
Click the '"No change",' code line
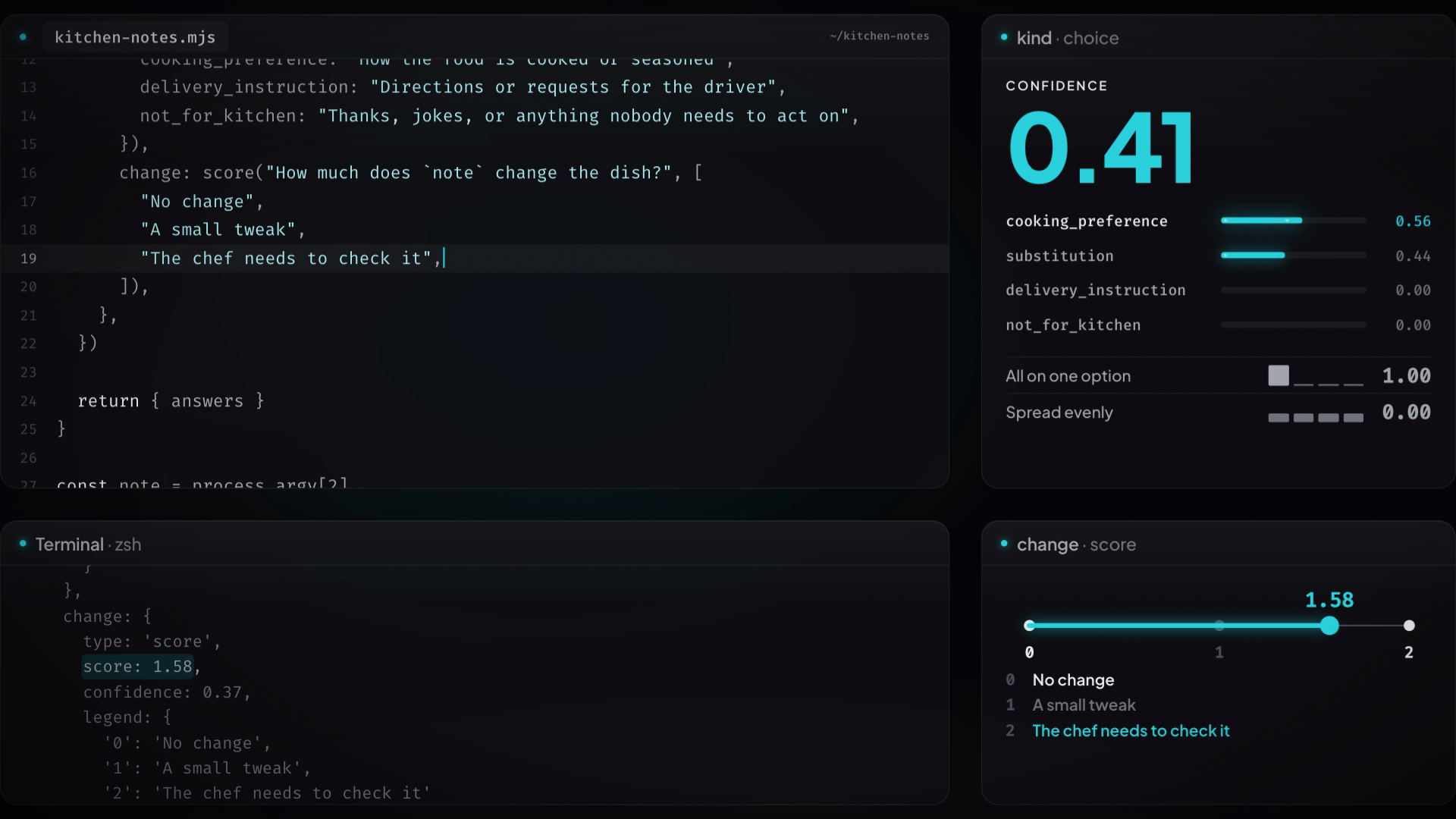pos(202,202)
